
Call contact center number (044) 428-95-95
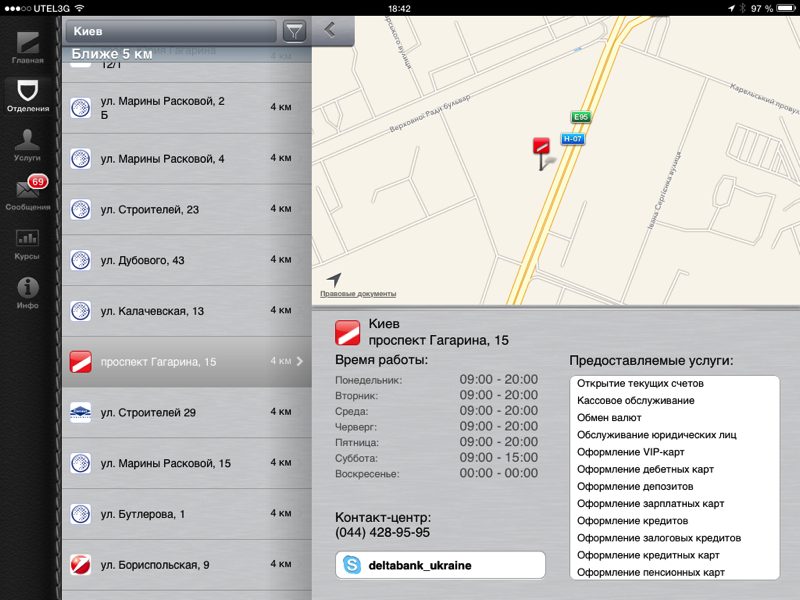(383, 533)
